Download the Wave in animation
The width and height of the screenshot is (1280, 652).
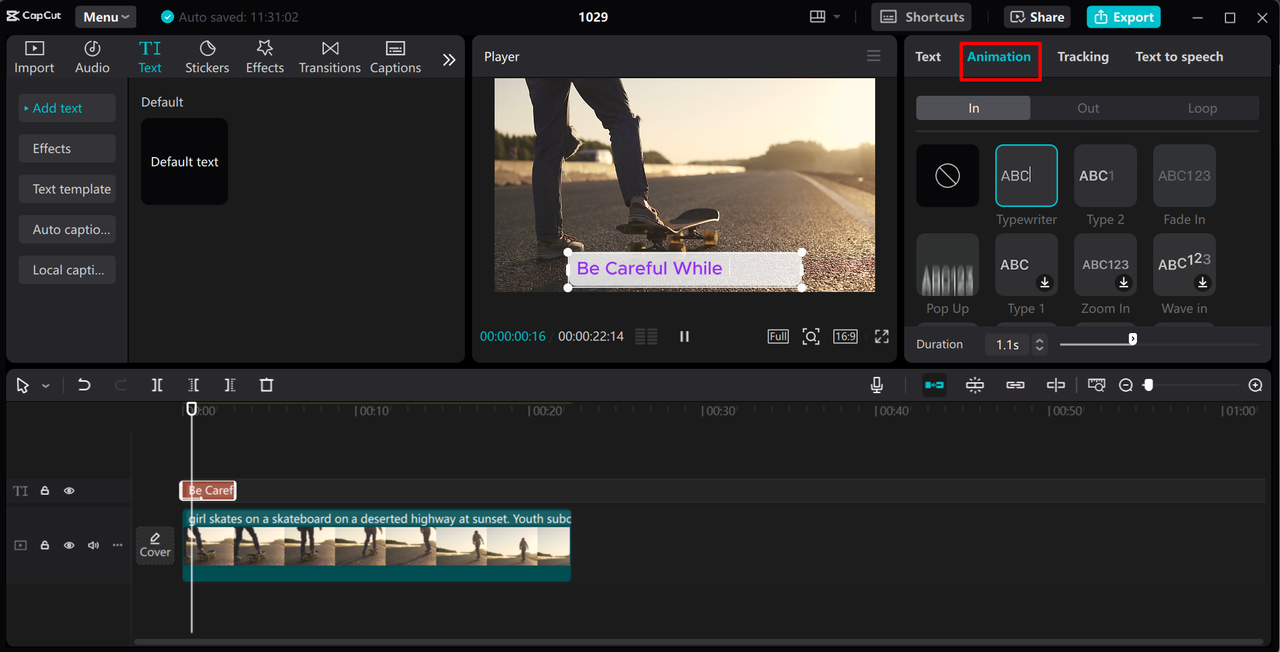coord(1202,283)
